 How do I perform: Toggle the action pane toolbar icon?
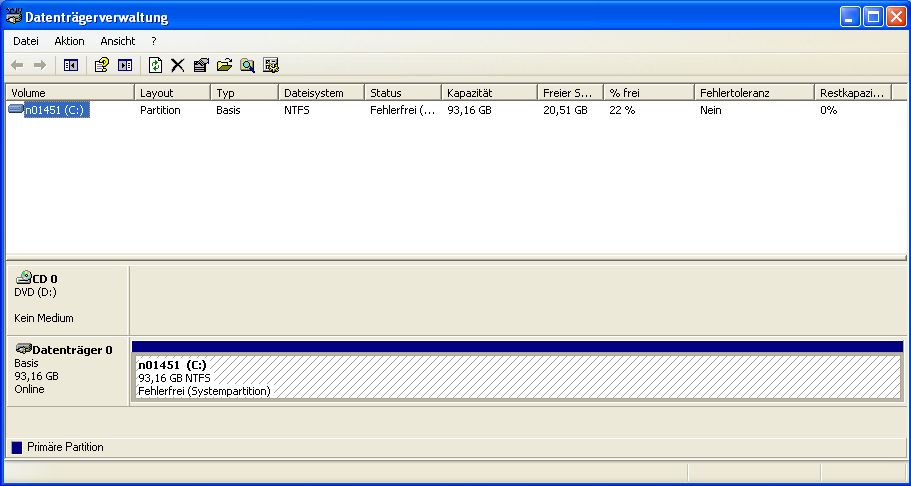pyautogui.click(x=125, y=65)
